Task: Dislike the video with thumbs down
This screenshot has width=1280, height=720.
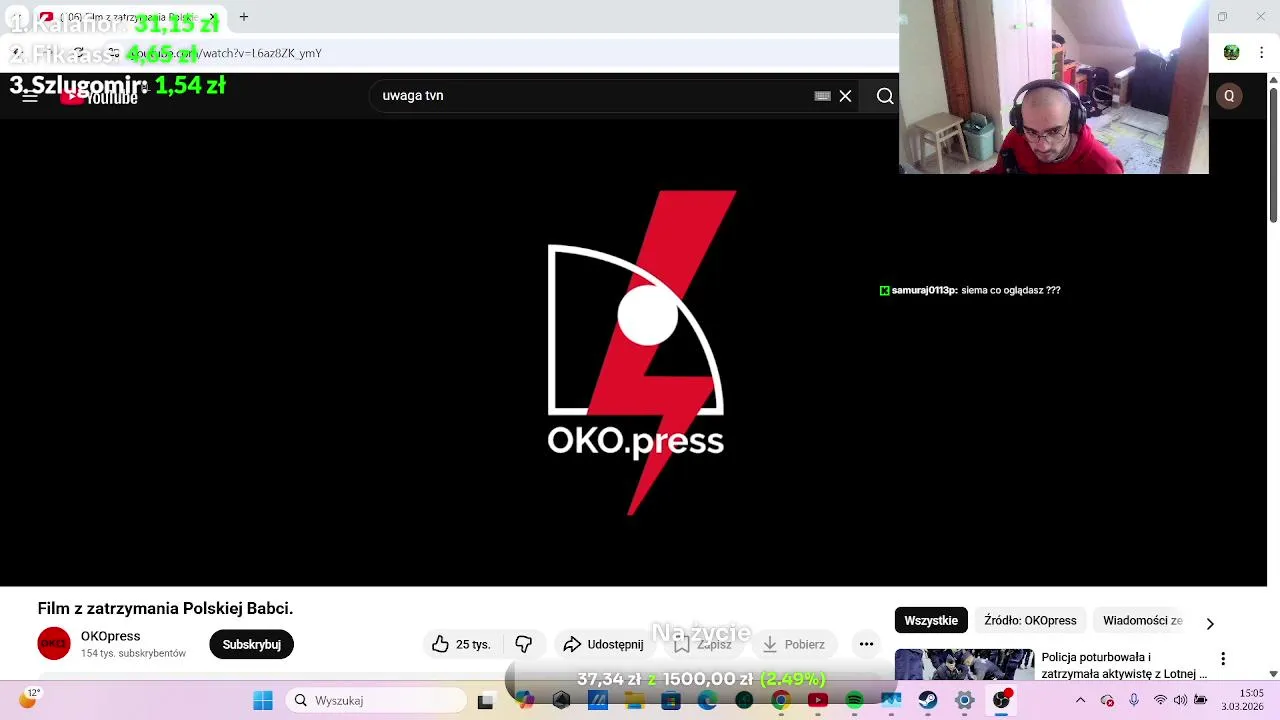Action: tap(523, 644)
